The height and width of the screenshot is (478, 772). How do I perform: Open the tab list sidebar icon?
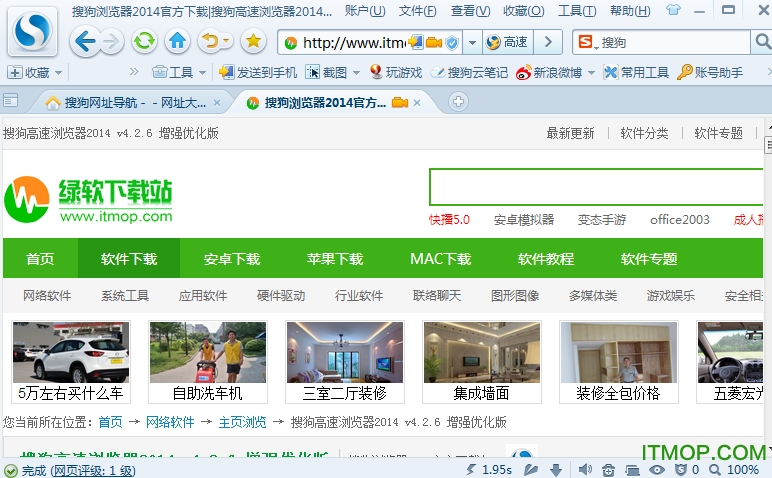point(10,101)
